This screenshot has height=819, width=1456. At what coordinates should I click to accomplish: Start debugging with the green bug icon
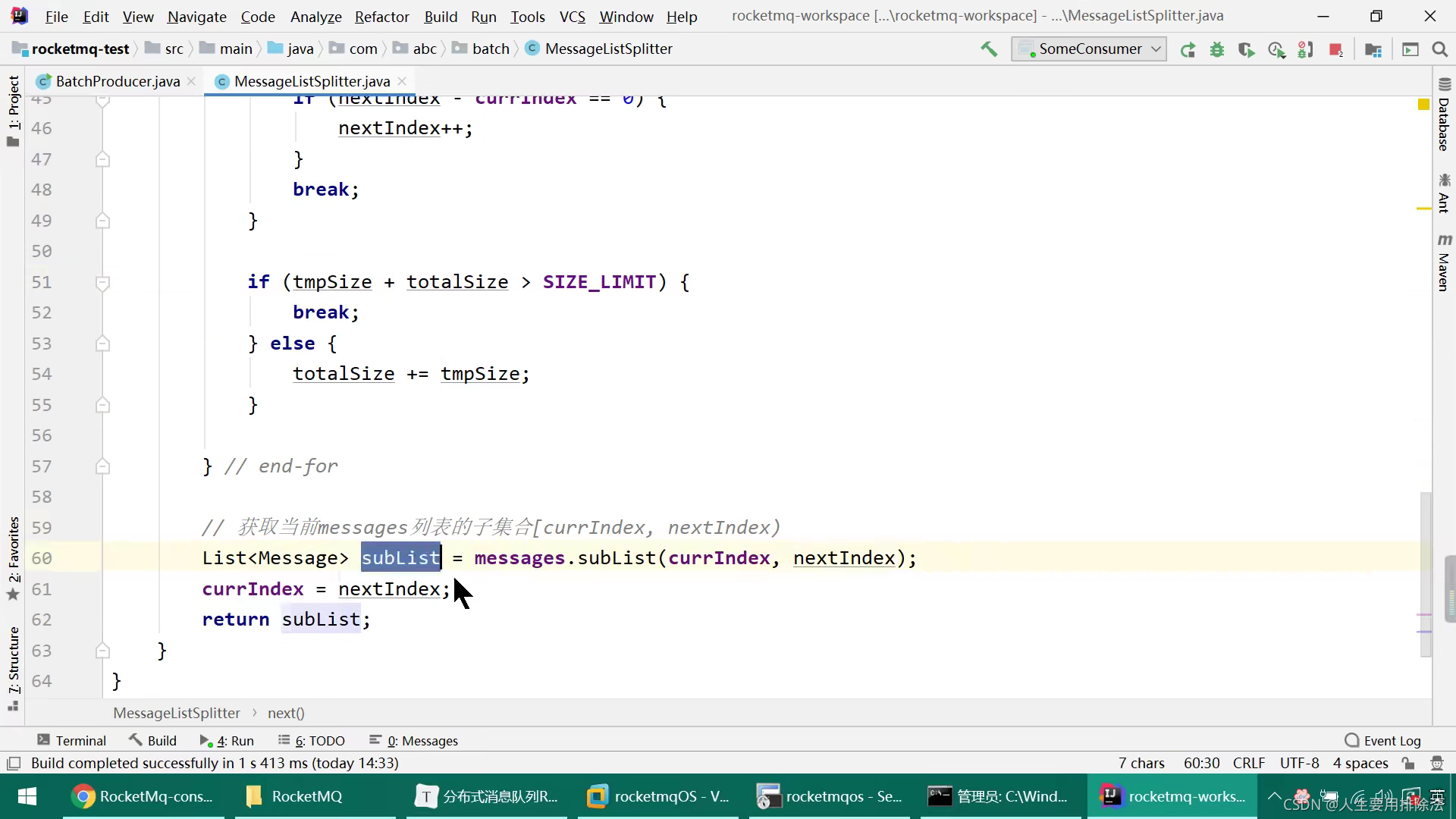1217,50
